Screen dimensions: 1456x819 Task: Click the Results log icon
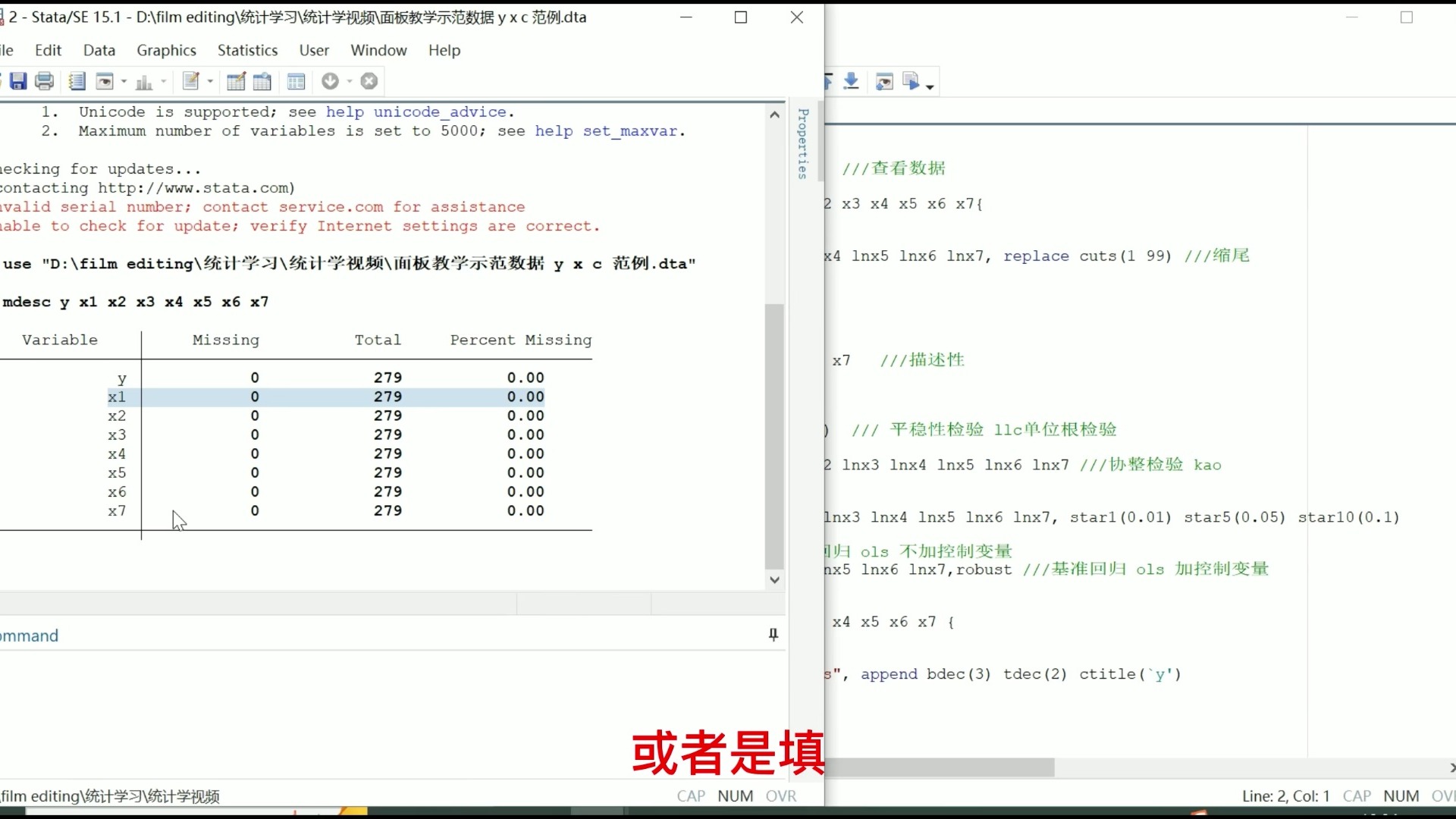pos(77,80)
